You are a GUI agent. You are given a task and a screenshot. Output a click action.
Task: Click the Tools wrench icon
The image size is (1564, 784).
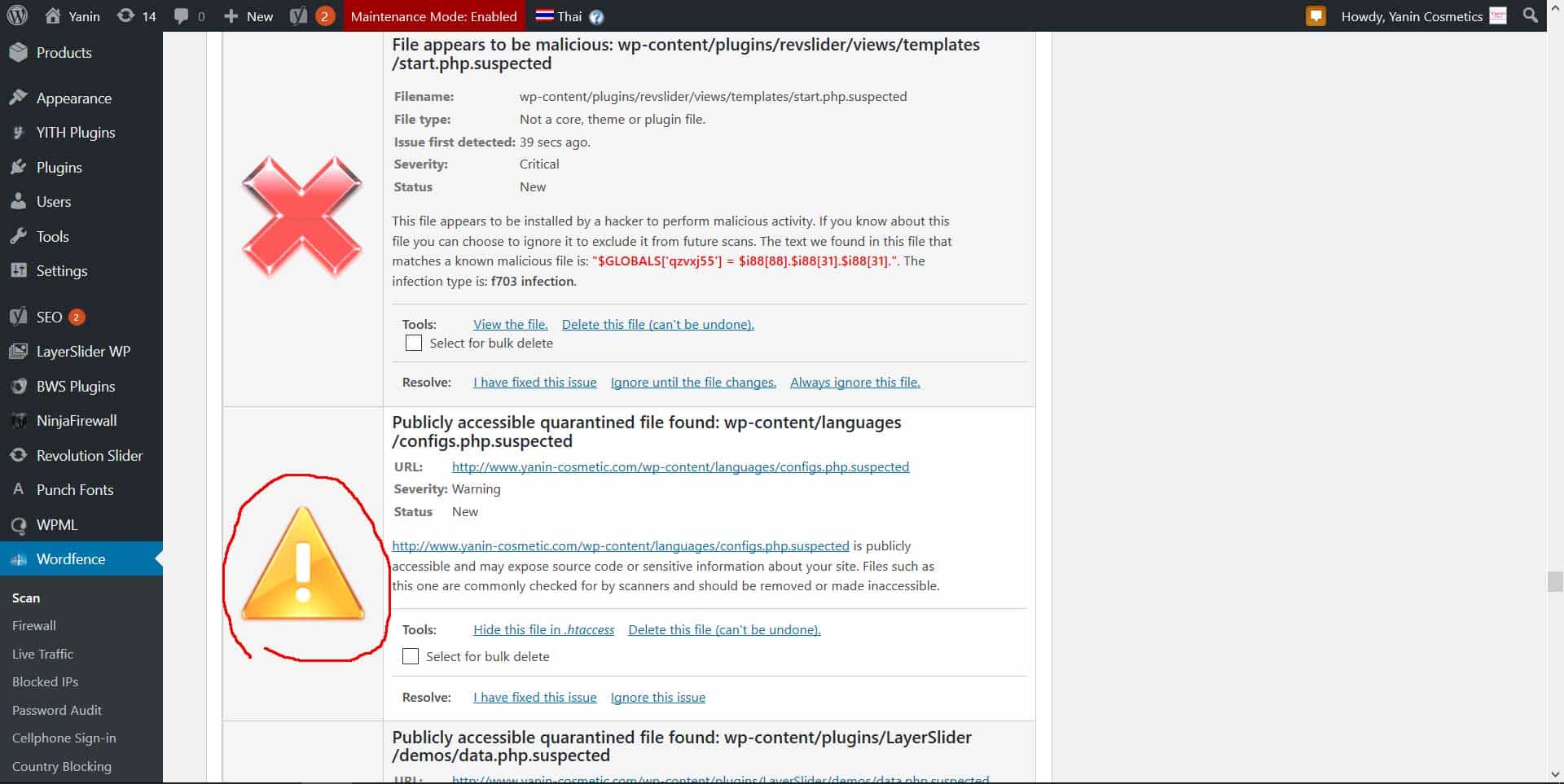[x=19, y=236]
